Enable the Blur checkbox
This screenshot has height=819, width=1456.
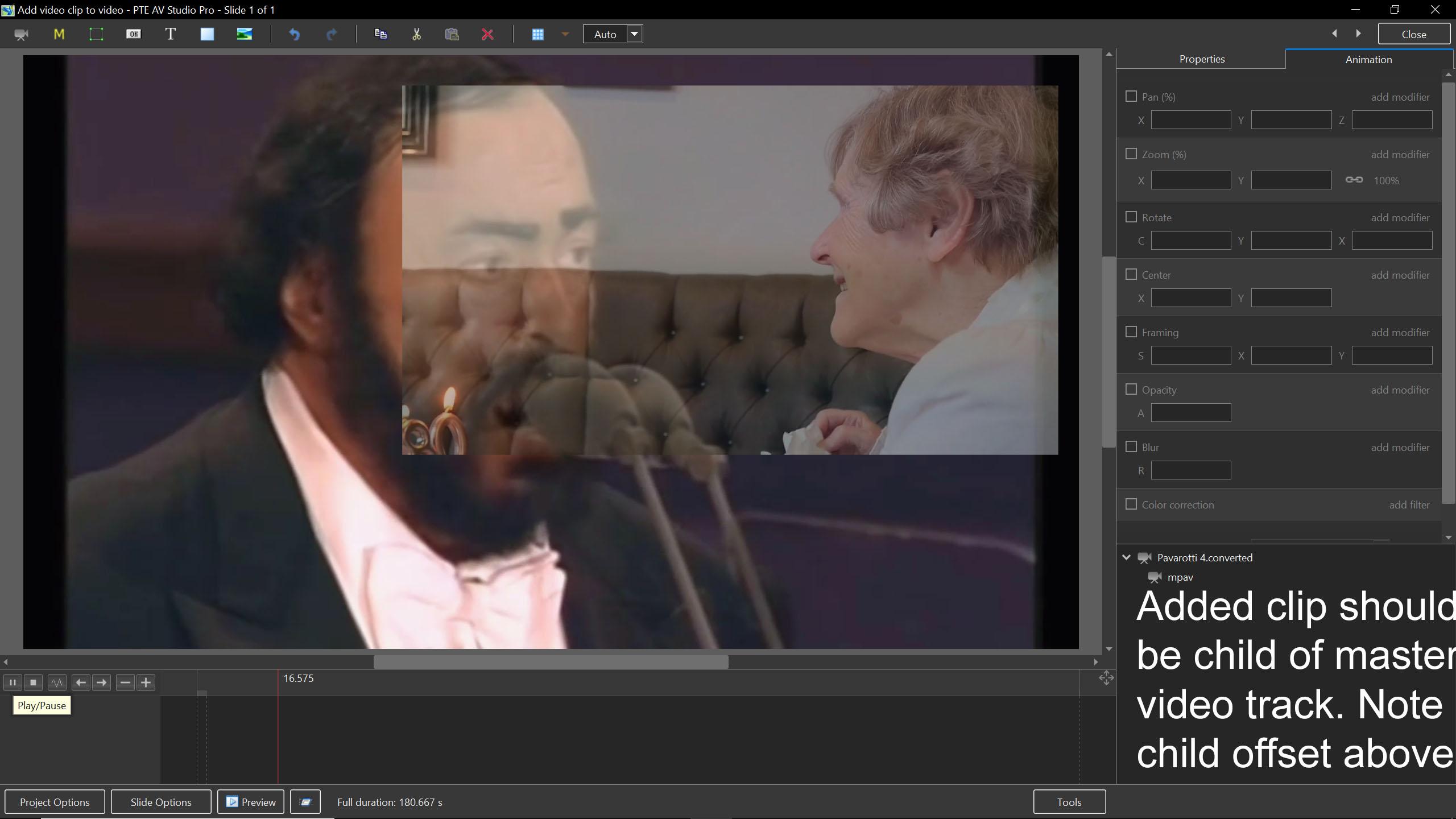1131,447
